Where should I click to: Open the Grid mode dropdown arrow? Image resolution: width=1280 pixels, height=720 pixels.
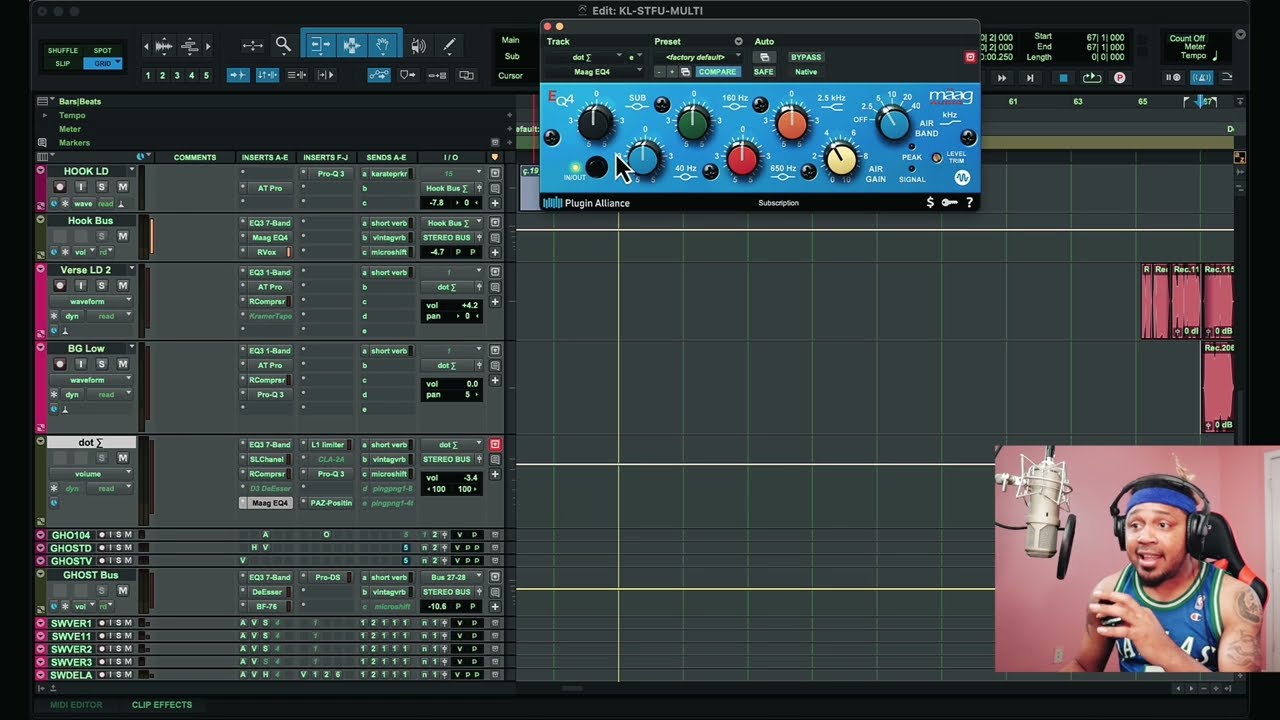[x=117, y=63]
